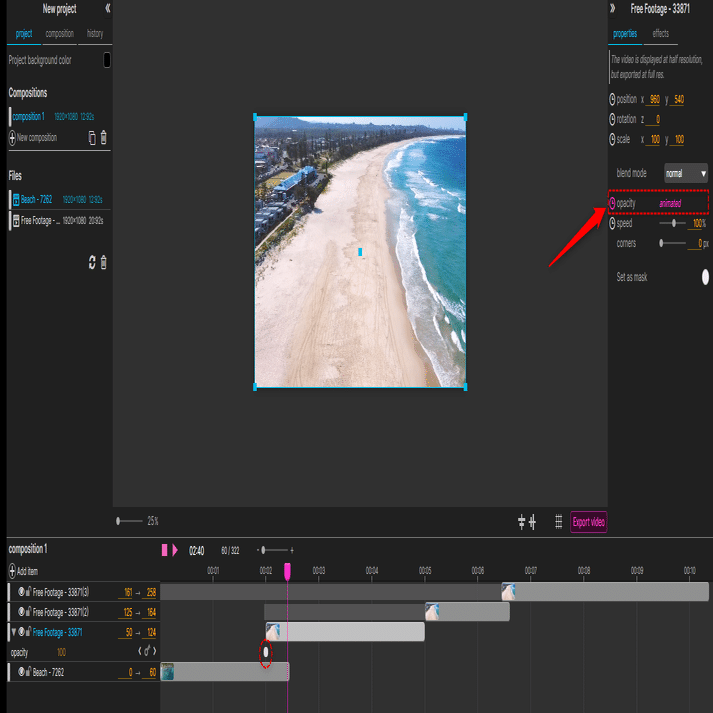This screenshot has height=713, width=713.
Task: Click scale x value 100
Action: point(654,140)
